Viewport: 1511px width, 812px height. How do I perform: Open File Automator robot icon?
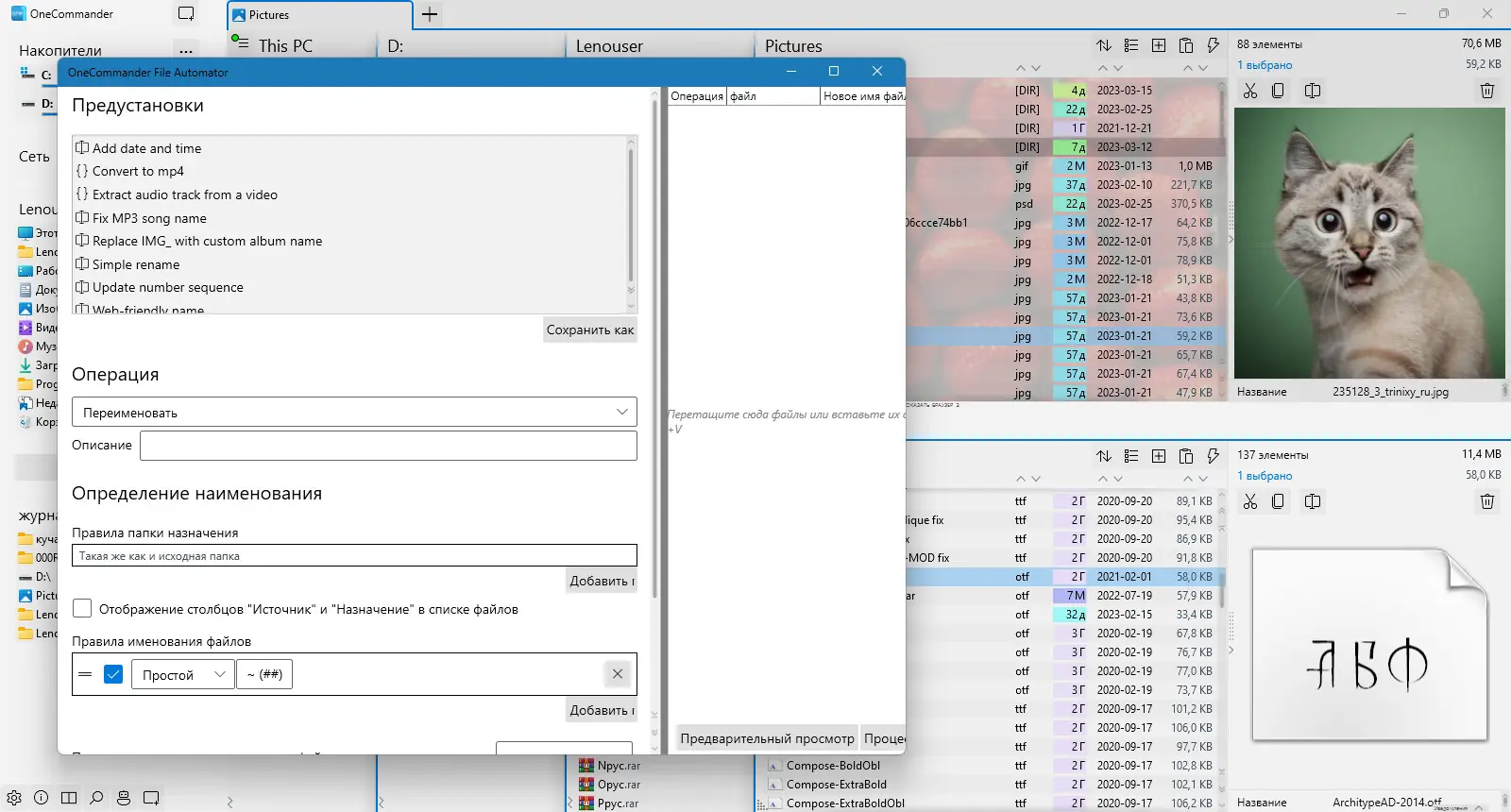pyautogui.click(x=124, y=798)
